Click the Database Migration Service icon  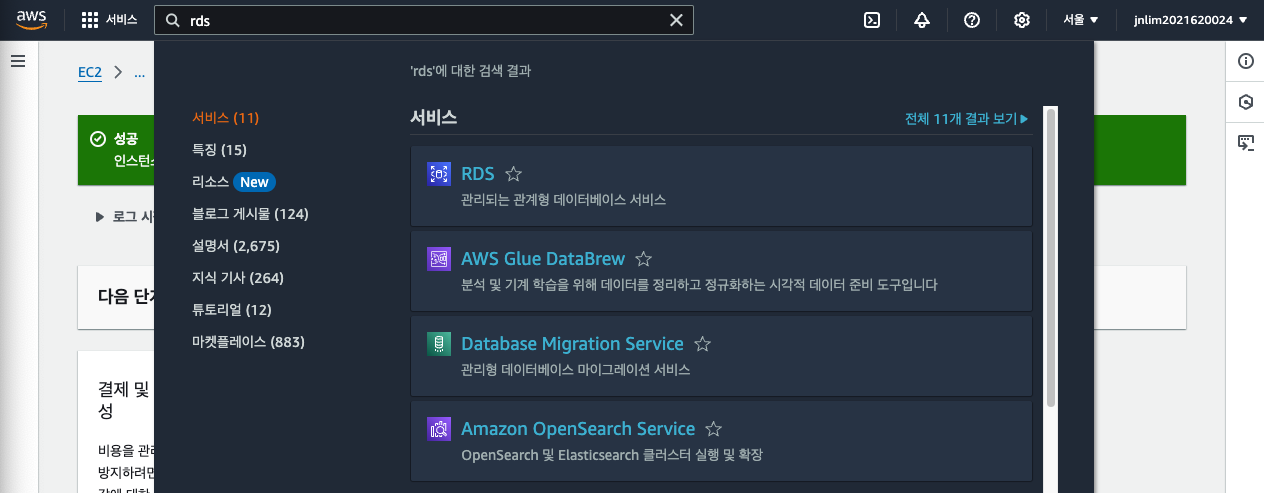(439, 344)
